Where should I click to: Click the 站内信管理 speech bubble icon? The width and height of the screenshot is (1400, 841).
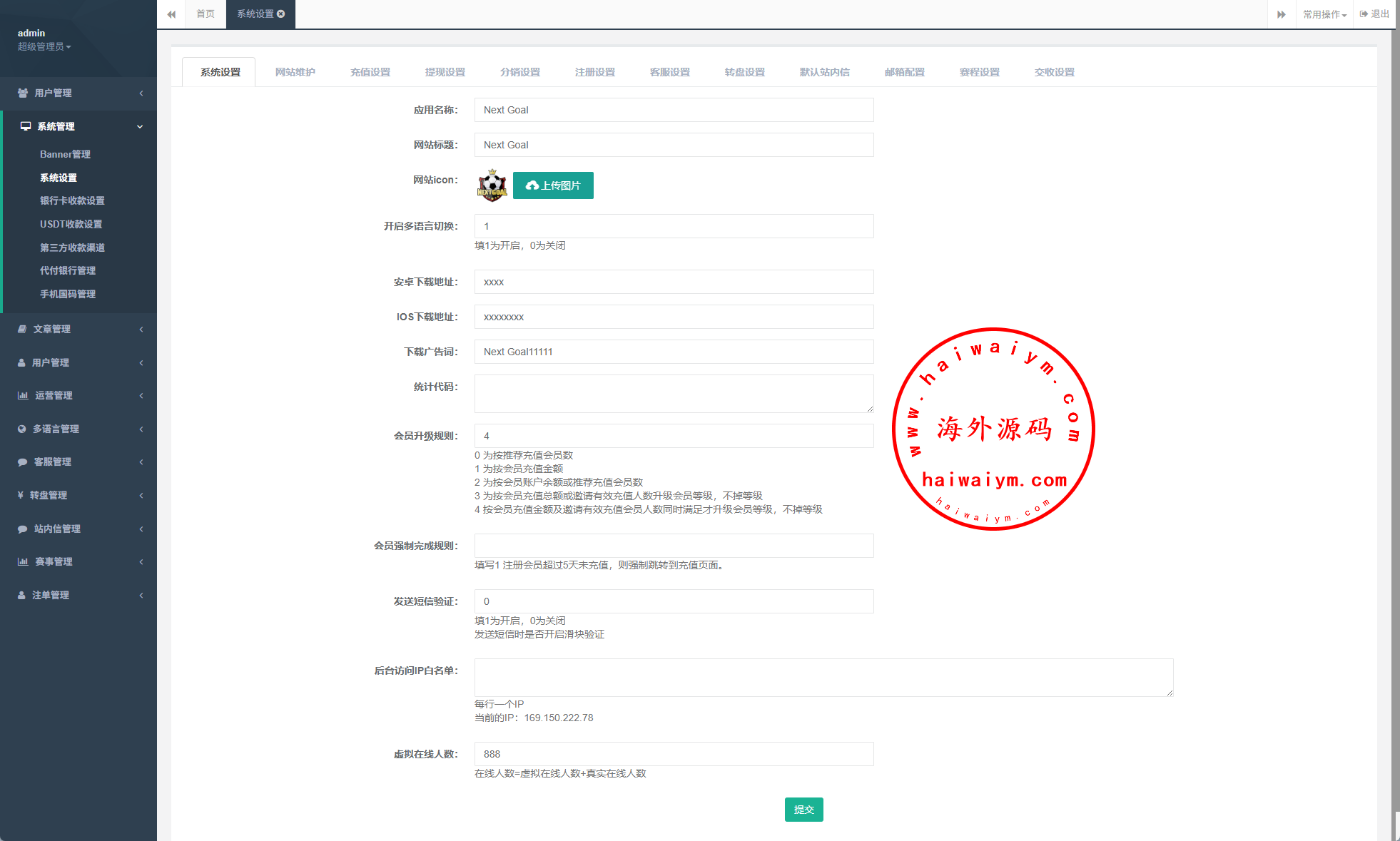[22, 529]
